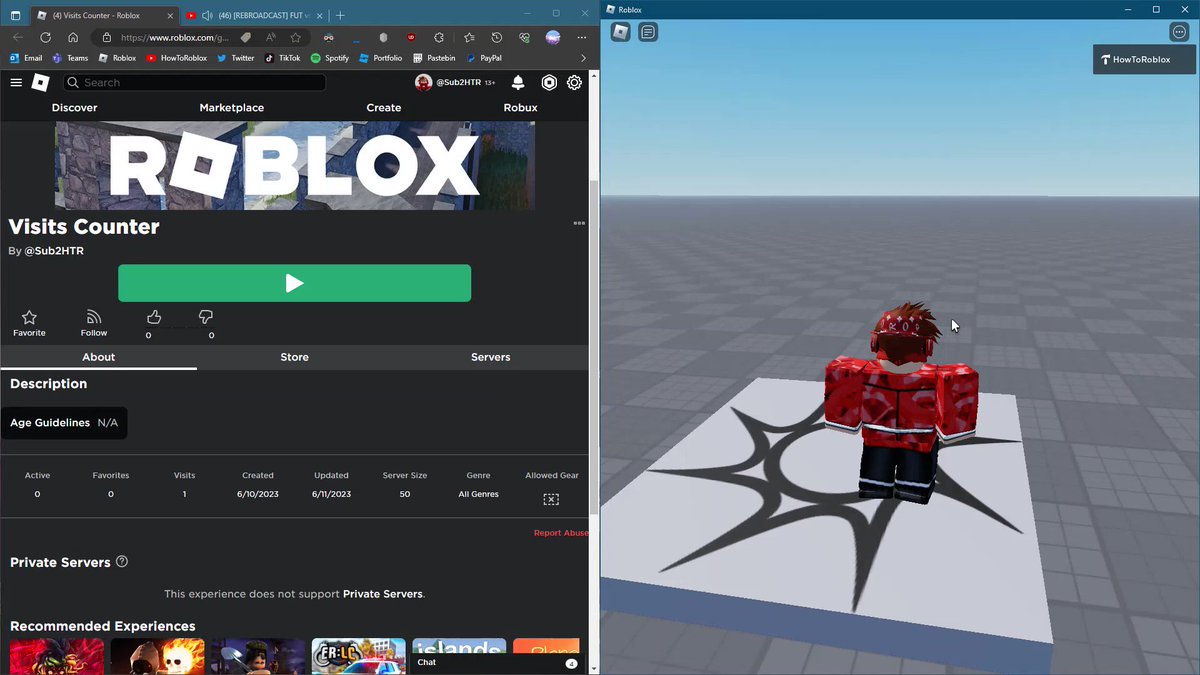
Task: Open the hamburger menu beside the Roblox logo
Action: pos(16,83)
